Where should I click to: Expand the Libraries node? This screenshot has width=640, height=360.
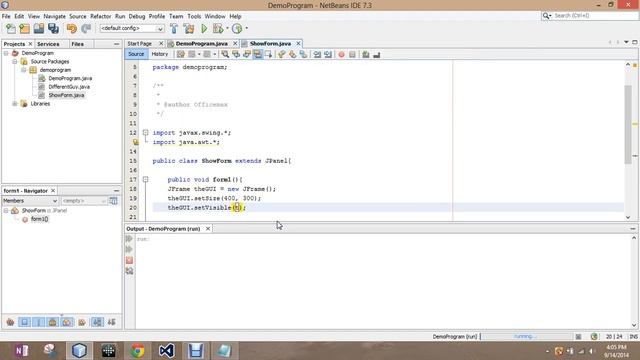[x=15, y=104]
